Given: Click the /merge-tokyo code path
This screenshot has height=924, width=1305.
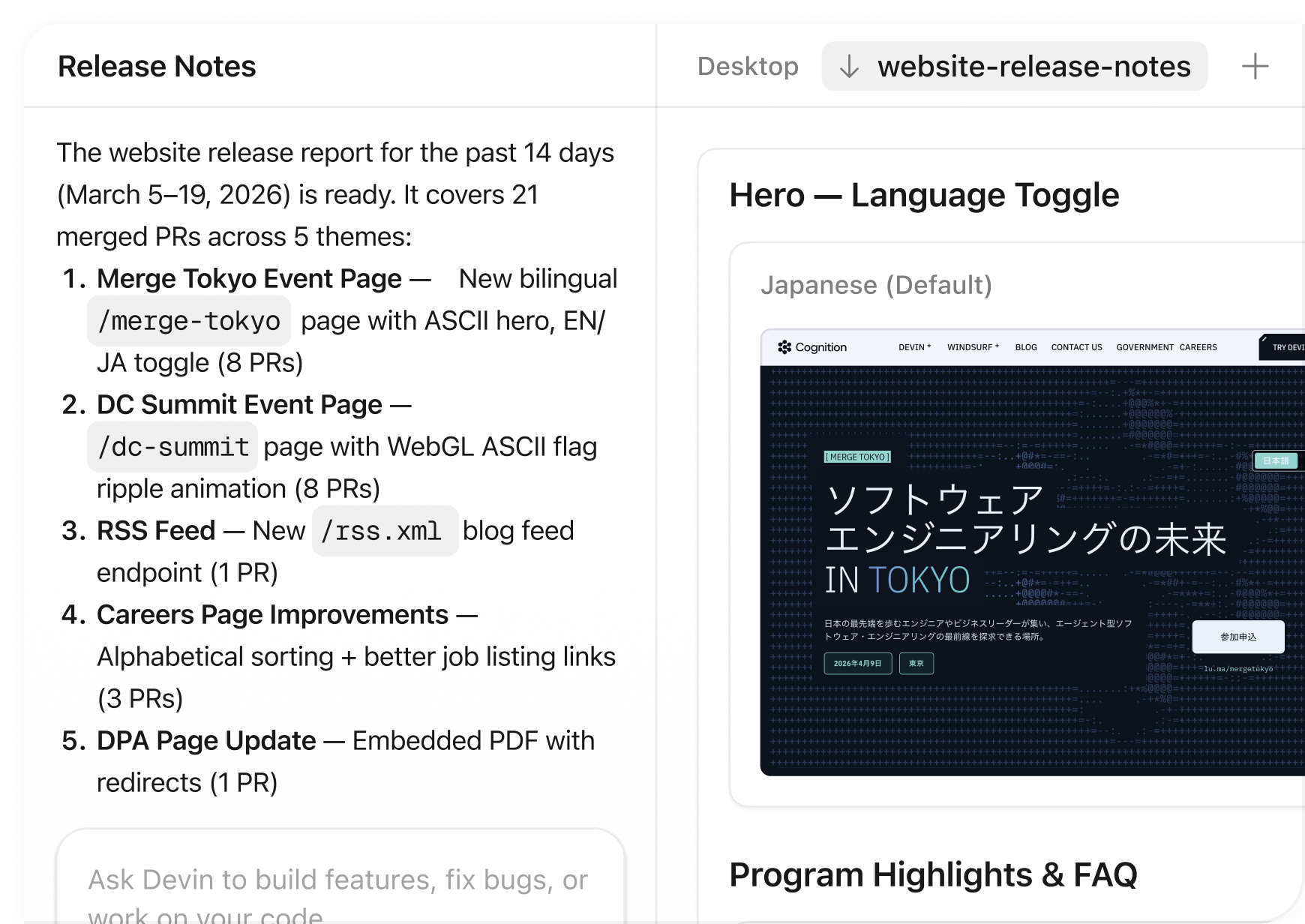Looking at the screenshot, I should (x=189, y=321).
